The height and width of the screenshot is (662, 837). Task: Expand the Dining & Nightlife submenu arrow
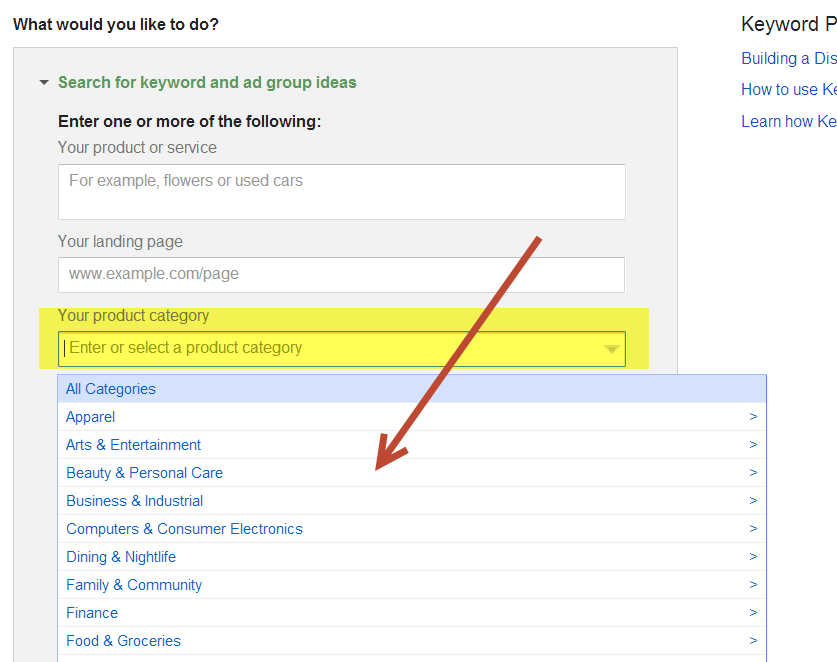click(753, 557)
